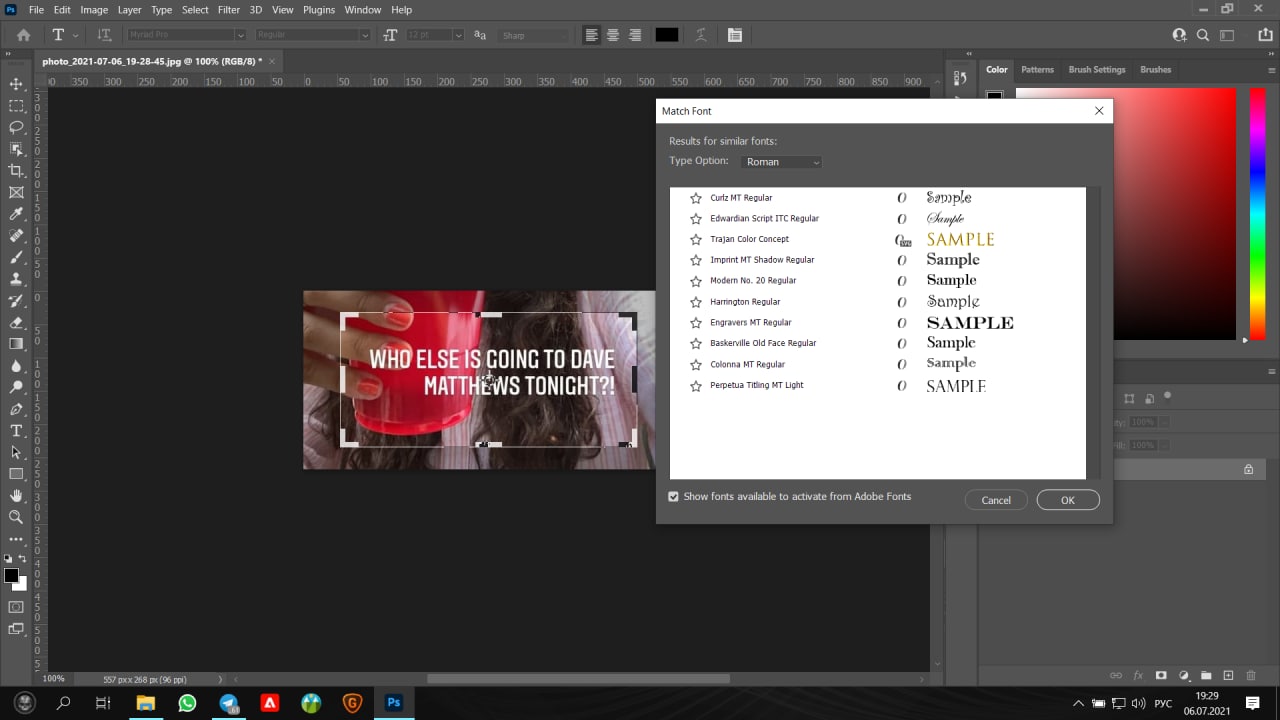The image size is (1280, 720).
Task: Switch to the Patterns tab
Action: 1037,70
